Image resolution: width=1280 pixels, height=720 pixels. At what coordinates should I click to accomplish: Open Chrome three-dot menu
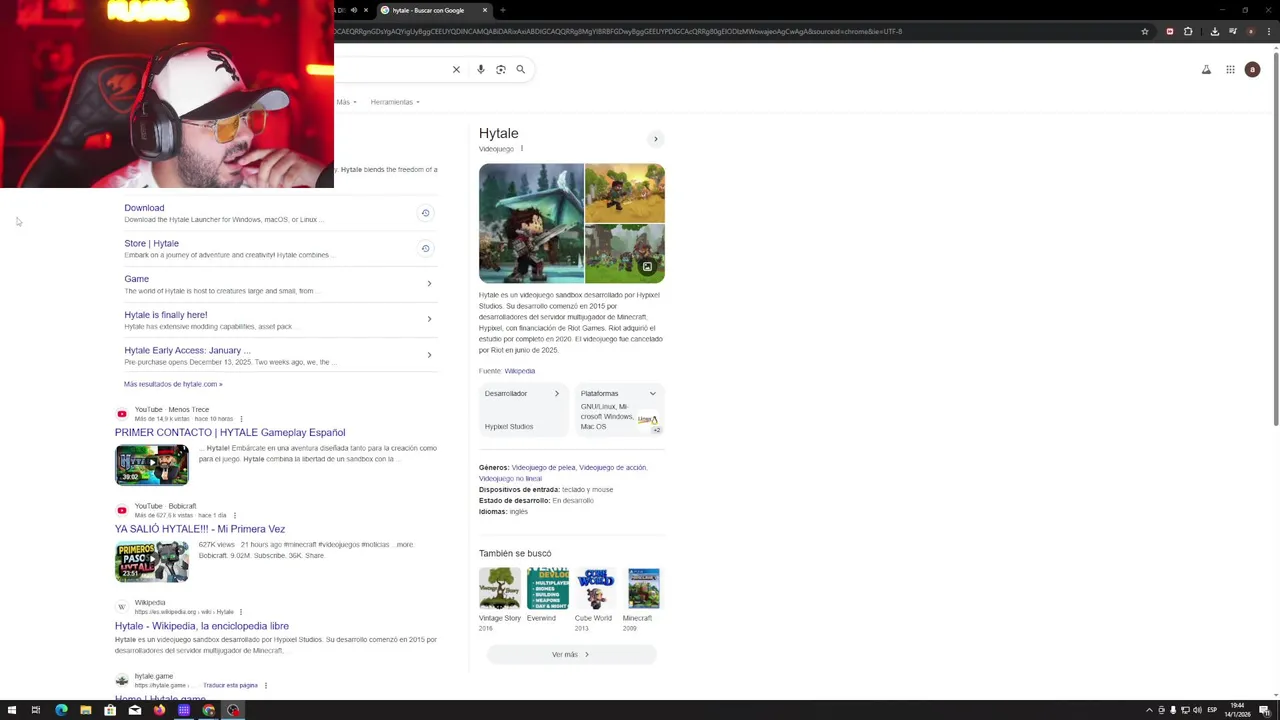click(x=1268, y=31)
